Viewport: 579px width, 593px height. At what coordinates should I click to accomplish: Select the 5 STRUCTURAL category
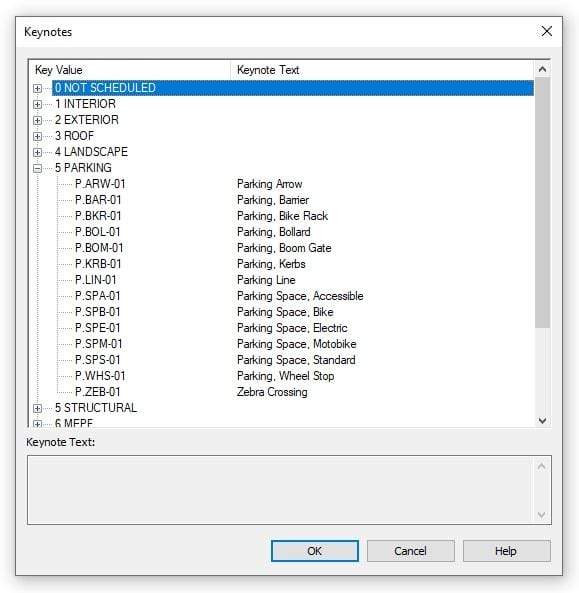pyautogui.click(x=96, y=408)
